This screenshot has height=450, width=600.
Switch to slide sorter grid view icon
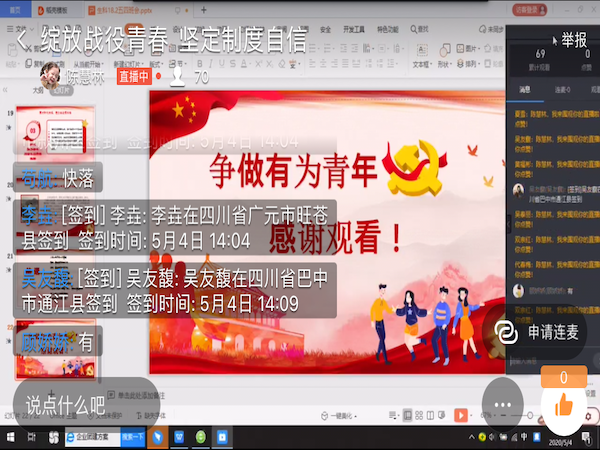click(419, 415)
